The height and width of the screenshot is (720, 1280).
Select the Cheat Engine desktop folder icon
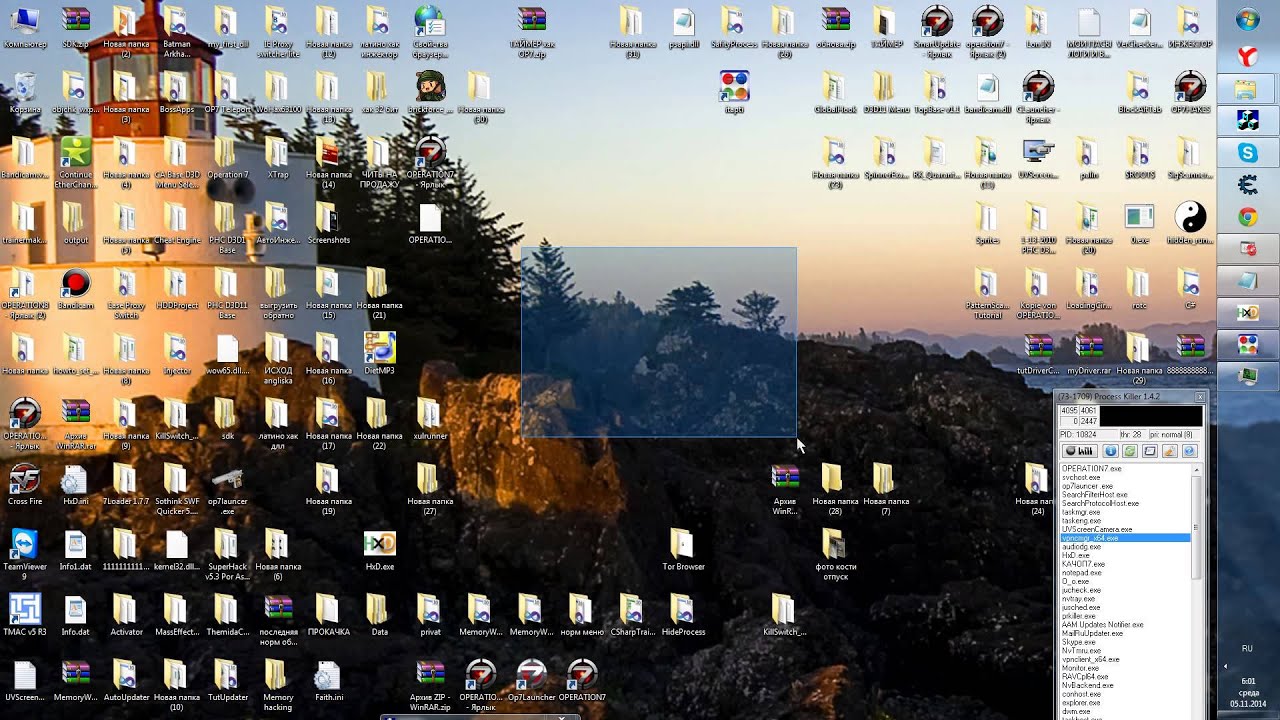tap(176, 222)
